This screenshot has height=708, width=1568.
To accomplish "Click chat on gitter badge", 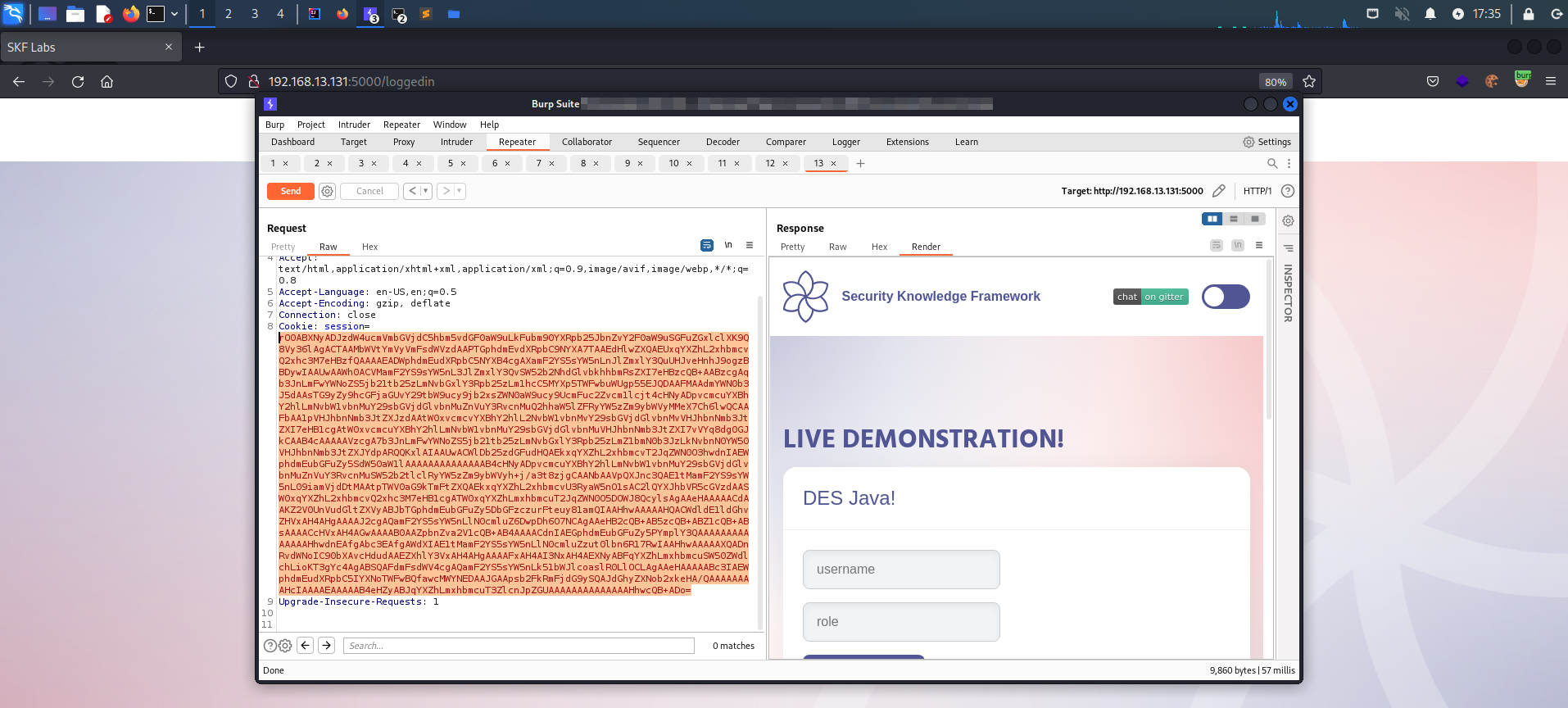I will (1150, 297).
